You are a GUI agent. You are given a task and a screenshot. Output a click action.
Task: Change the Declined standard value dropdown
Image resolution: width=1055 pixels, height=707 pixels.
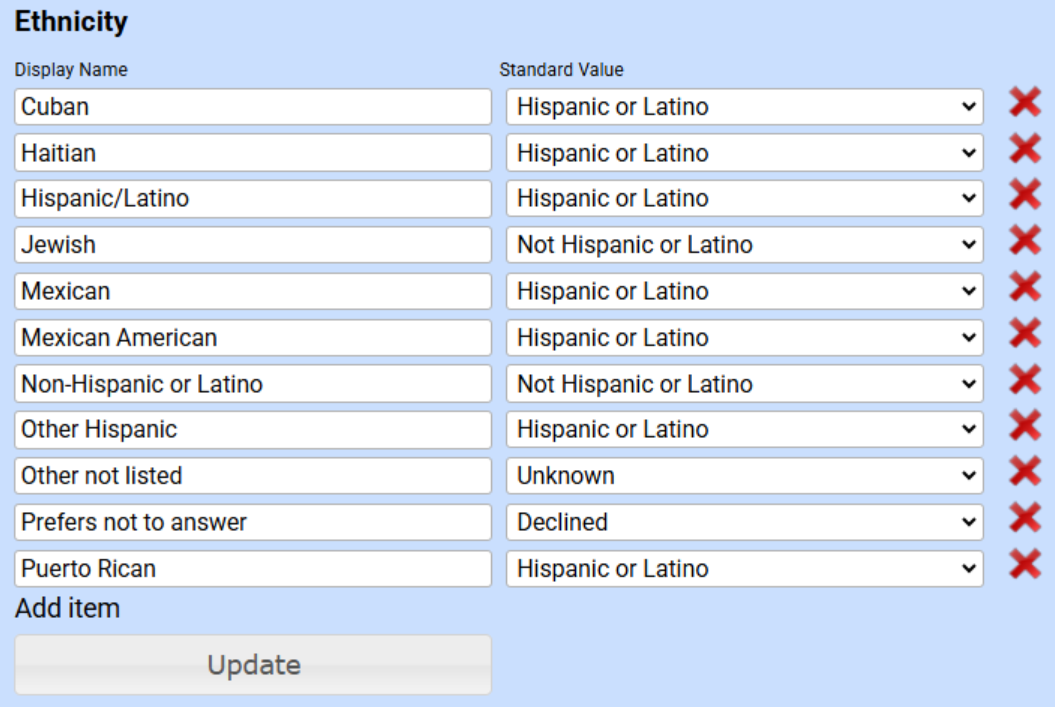coord(744,522)
